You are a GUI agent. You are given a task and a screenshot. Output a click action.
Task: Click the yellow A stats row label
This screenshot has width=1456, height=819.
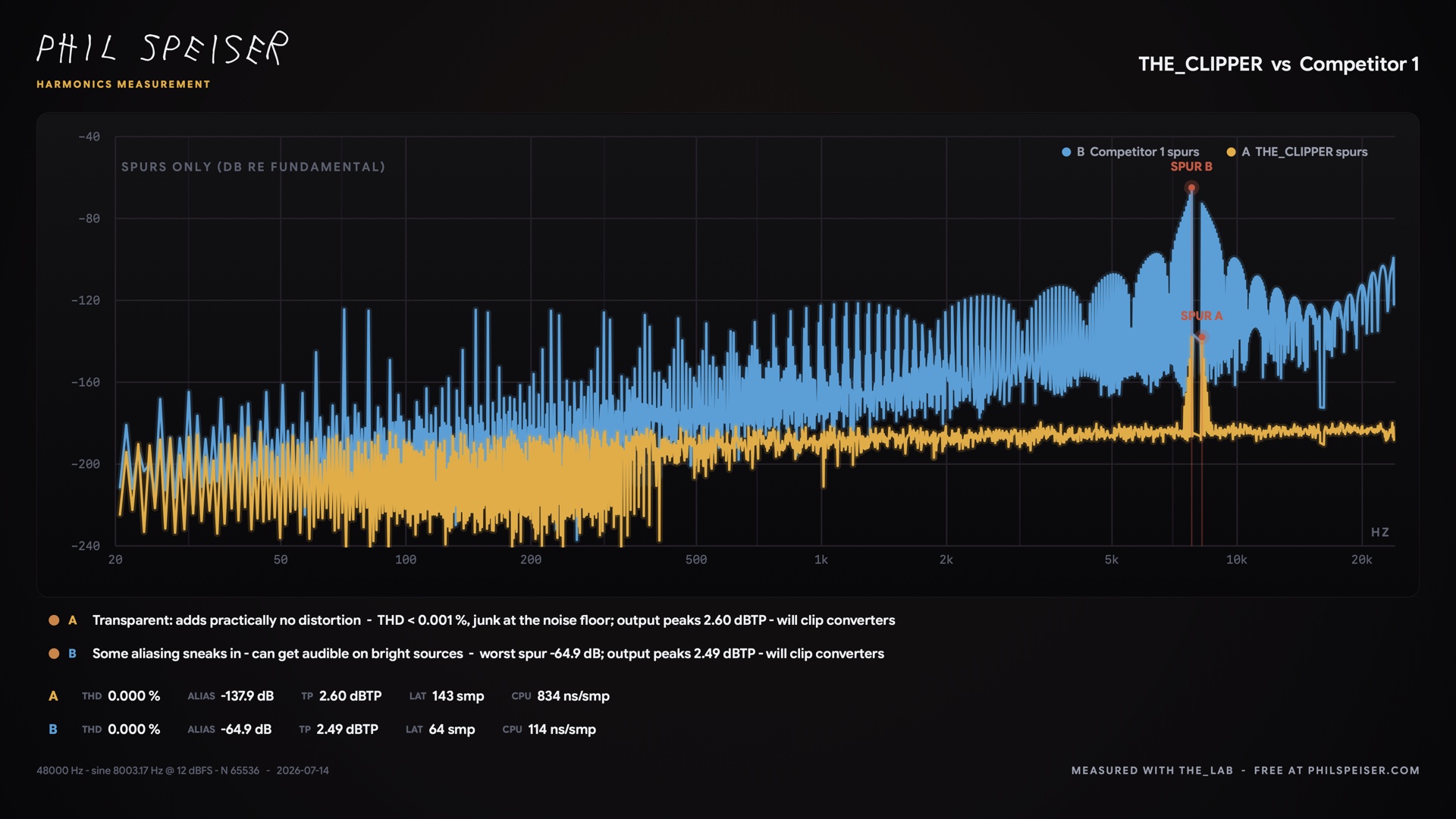[x=53, y=696]
